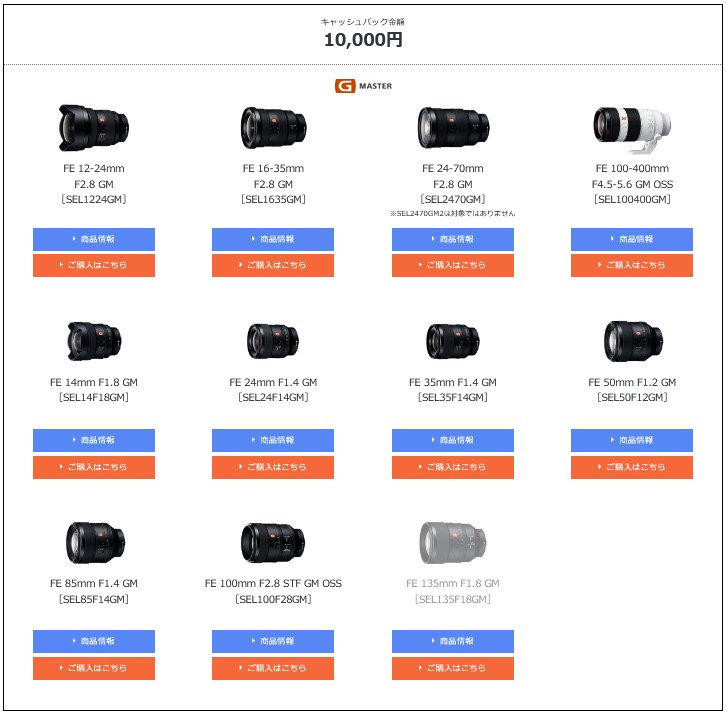Click the model code [SEL24F14GM]
The image size is (727, 714).
pyautogui.click(x=273, y=397)
